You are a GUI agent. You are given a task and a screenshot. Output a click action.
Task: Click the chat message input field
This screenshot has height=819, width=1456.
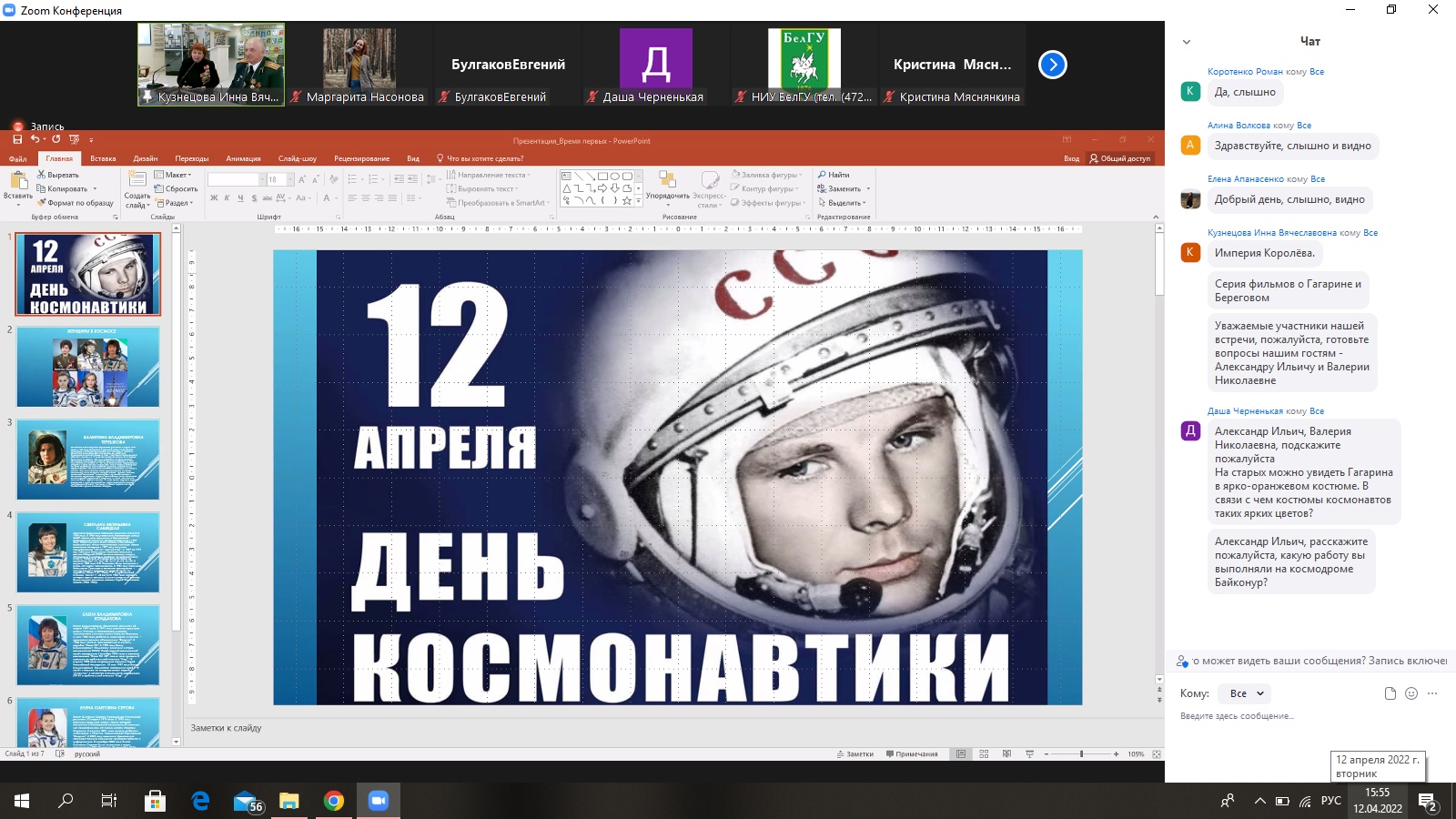(x=1310, y=716)
